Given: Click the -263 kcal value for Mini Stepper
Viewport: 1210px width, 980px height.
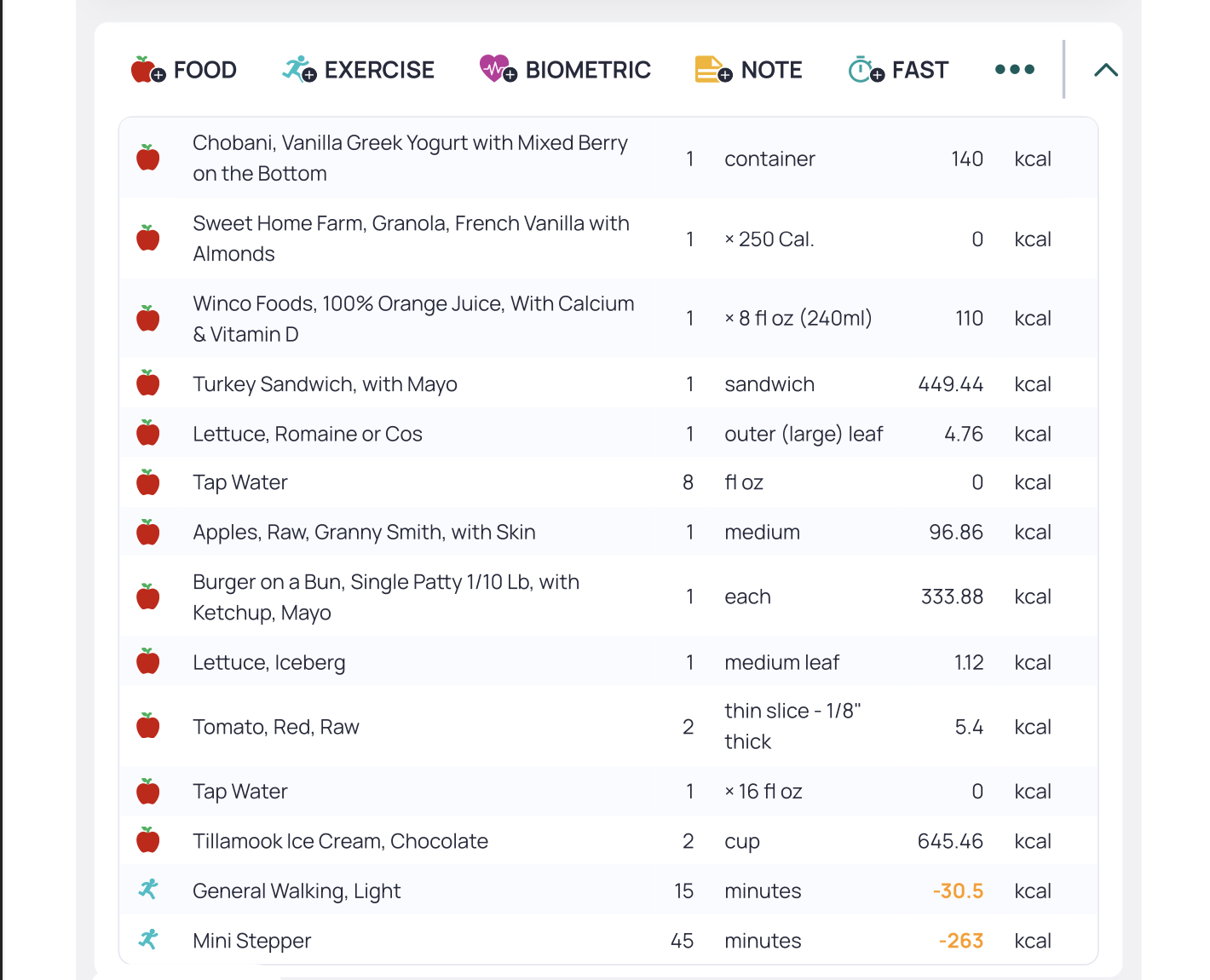Looking at the screenshot, I should [x=961, y=940].
